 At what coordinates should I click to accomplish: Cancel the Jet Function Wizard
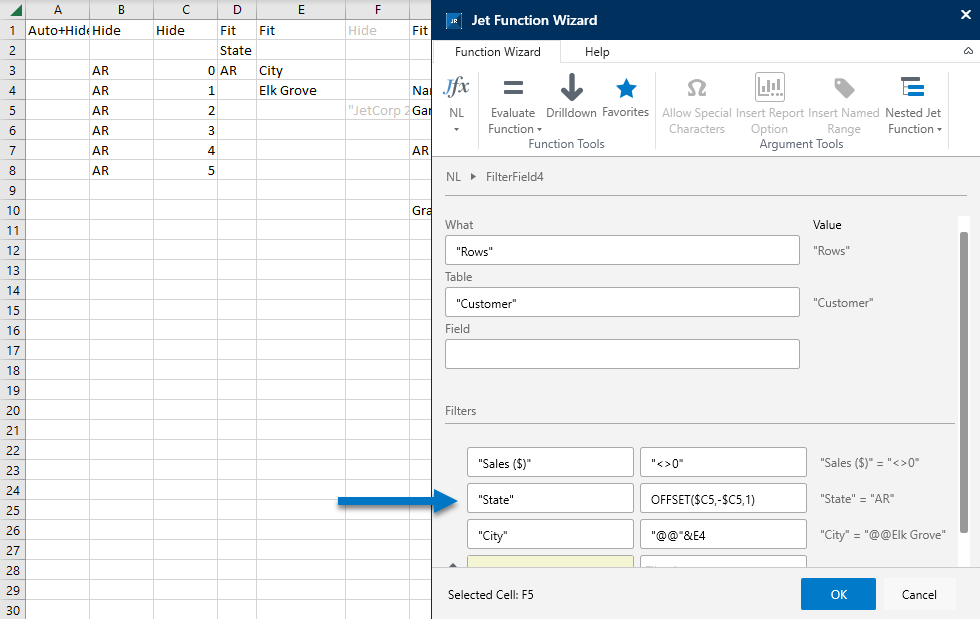pyautogui.click(x=919, y=594)
